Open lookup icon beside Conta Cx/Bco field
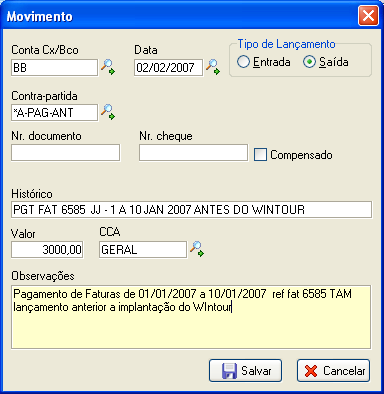 (108, 67)
